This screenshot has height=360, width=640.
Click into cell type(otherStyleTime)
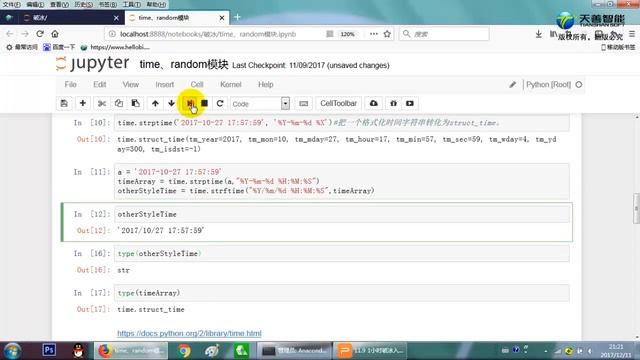tap(341, 253)
